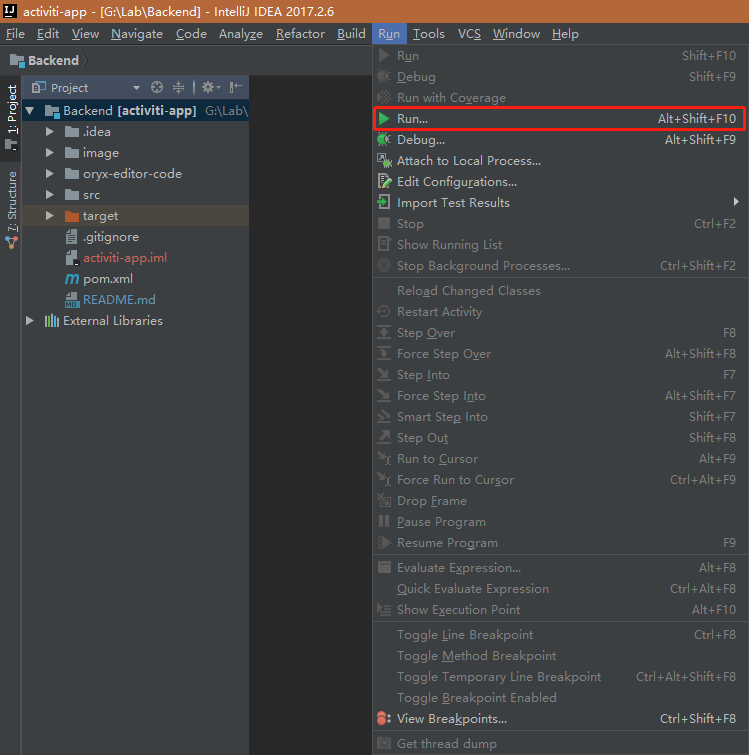Click the green bug icon beside Debug...
Image resolution: width=749 pixels, height=755 pixels.
[x=384, y=140]
